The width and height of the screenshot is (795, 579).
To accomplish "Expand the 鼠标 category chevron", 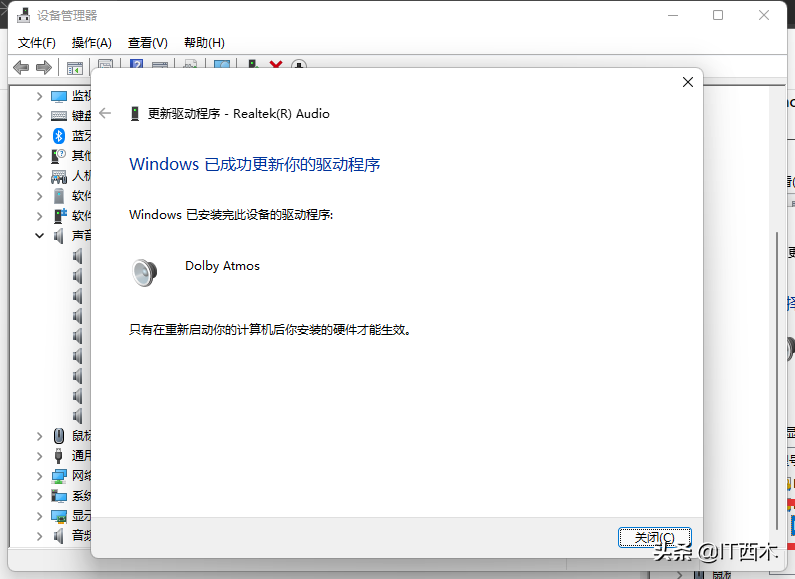I will (39, 436).
